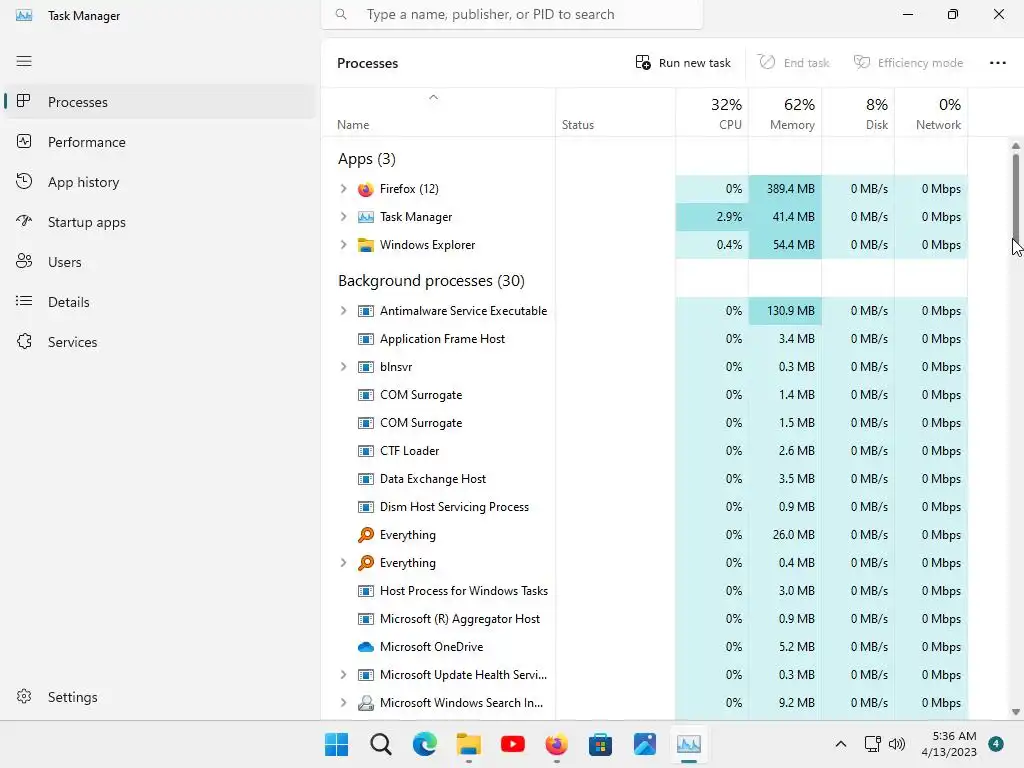The image size is (1024, 768).
Task: Click the App history clock icon
Action: (24, 182)
